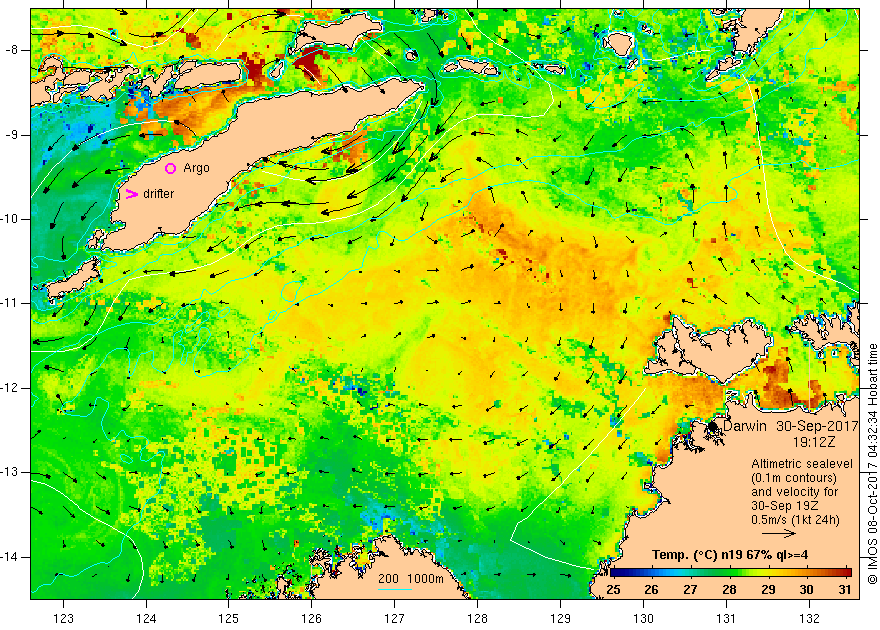This screenshot has height=630, width=880.
Task: Click the temperature color bar
Action: pos(731,572)
